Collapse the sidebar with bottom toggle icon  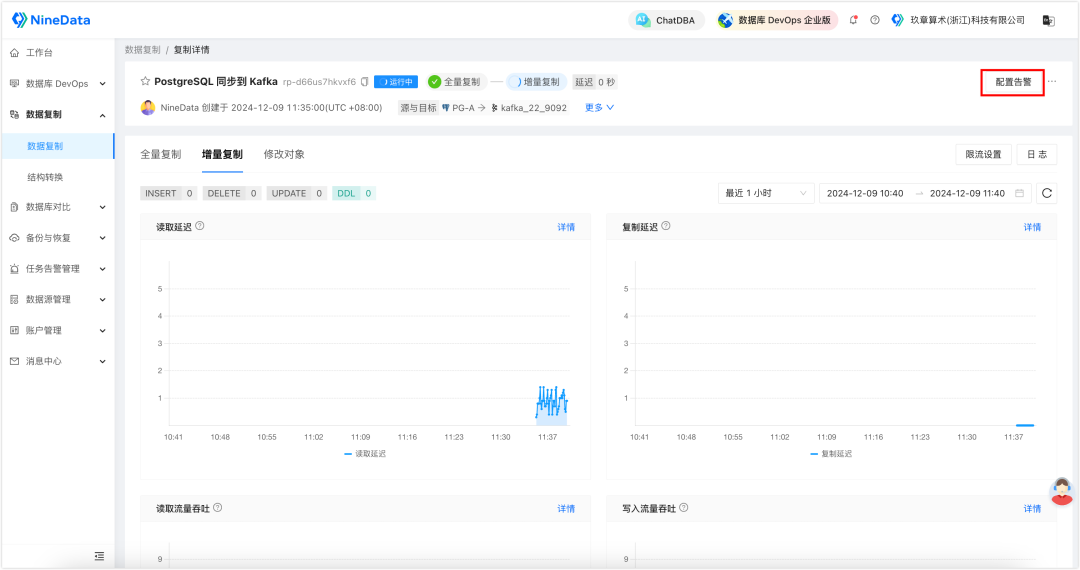pos(99,556)
